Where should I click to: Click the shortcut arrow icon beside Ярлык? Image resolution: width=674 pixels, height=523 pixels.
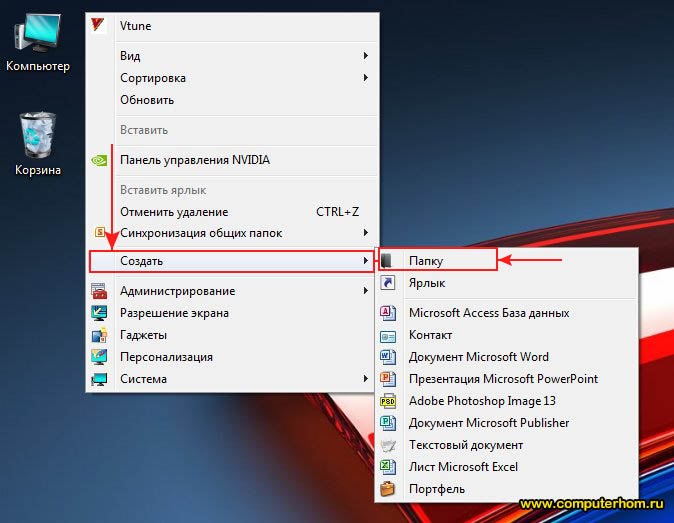387,283
